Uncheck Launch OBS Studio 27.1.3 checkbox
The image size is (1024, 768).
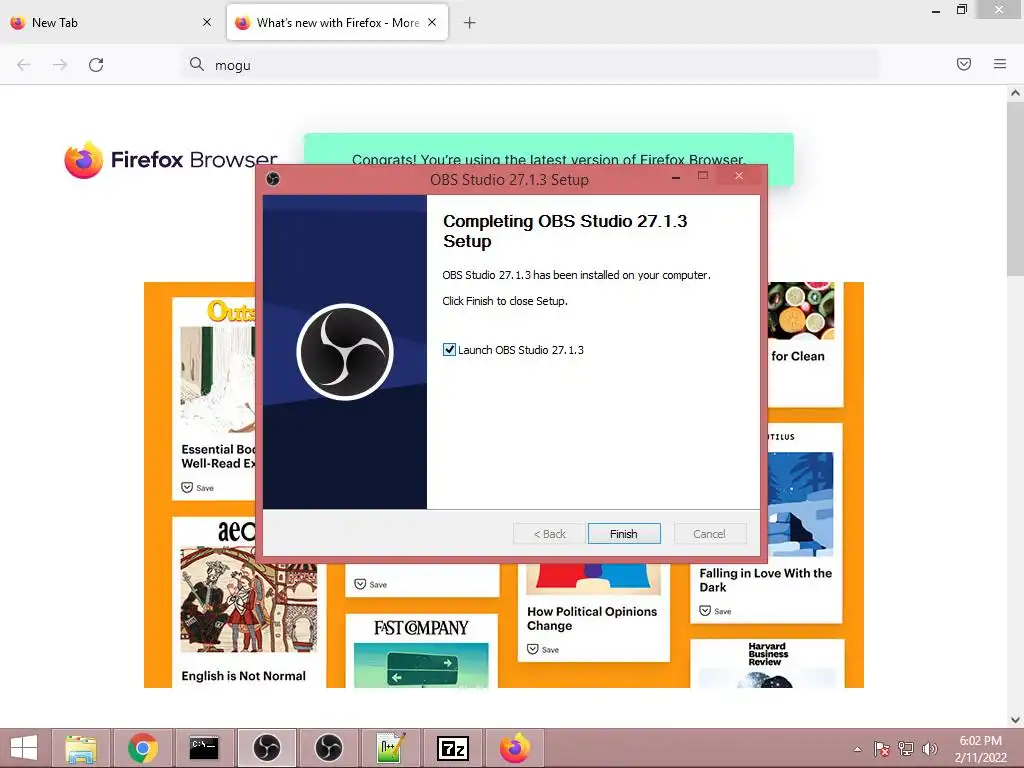[449, 349]
